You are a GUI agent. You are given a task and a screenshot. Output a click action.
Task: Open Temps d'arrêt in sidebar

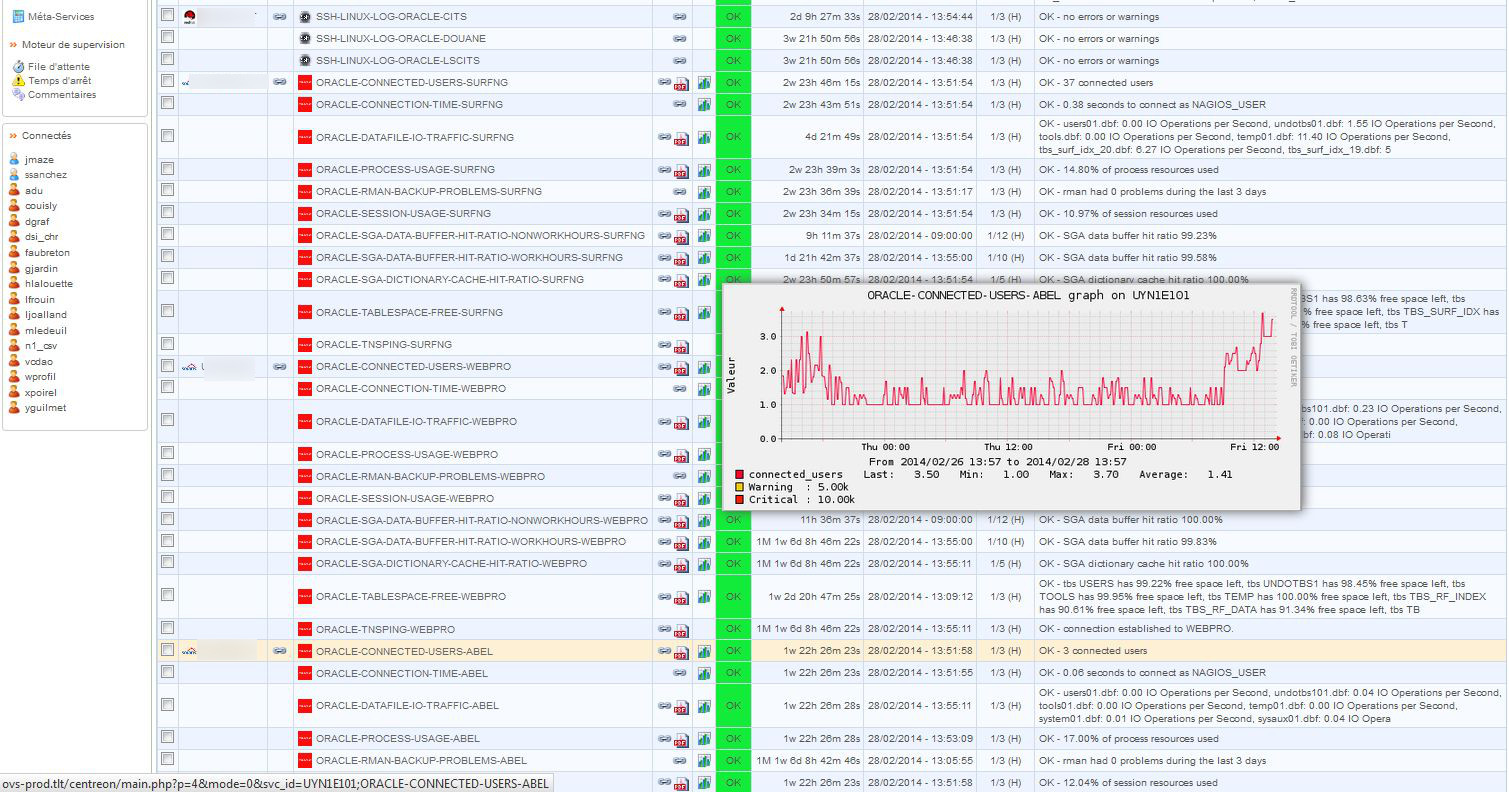(x=60, y=81)
